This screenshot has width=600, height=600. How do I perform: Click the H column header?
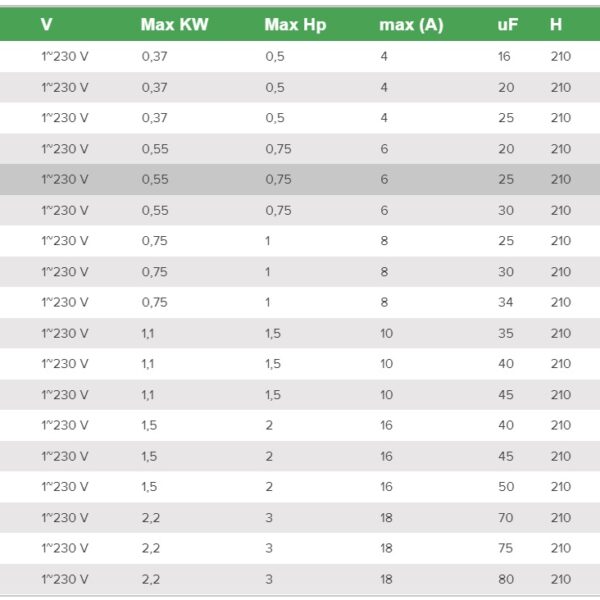tap(556, 24)
